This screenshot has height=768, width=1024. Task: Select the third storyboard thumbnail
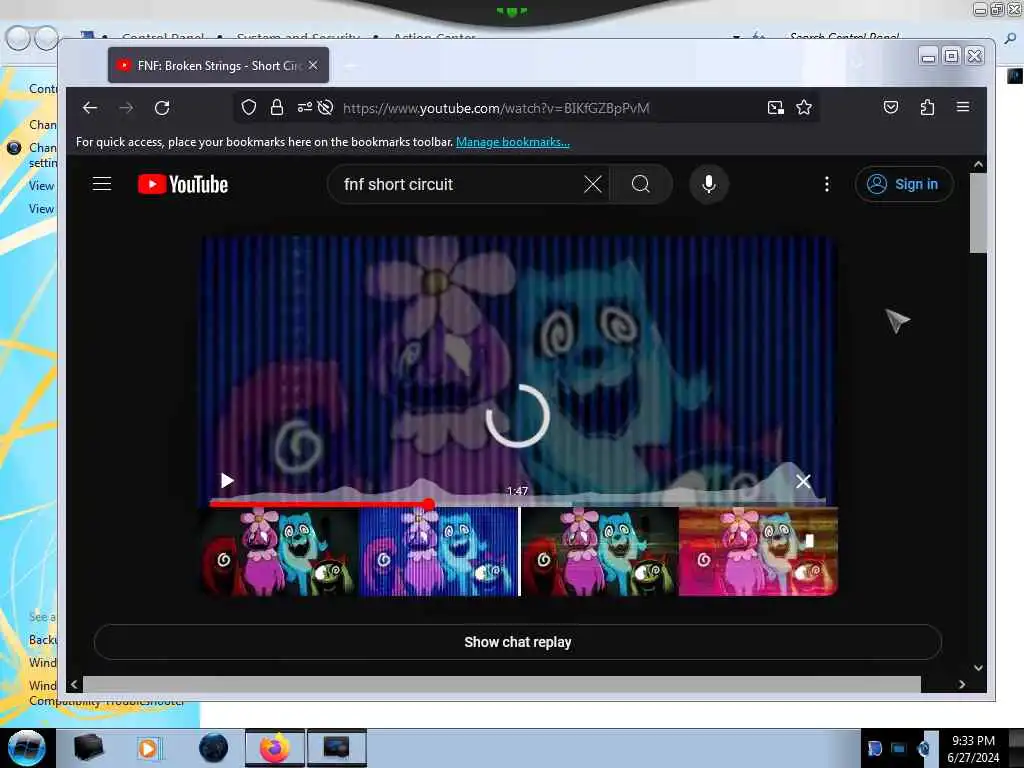pyautogui.click(x=599, y=552)
